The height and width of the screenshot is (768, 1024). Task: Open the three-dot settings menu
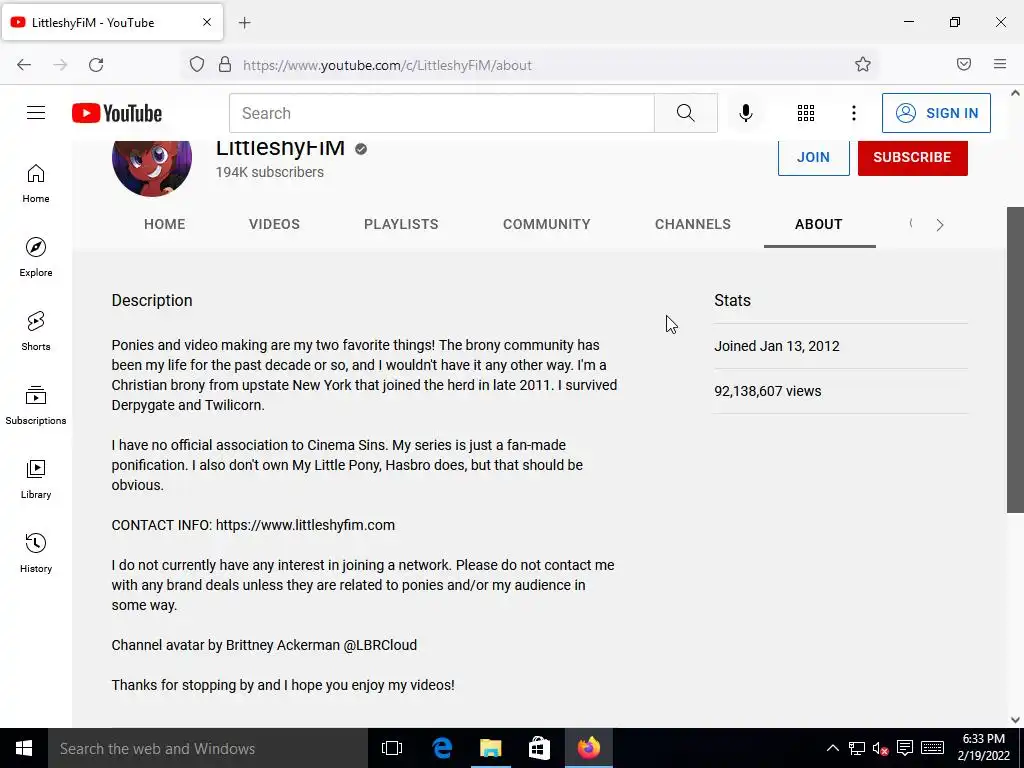pyautogui.click(x=854, y=113)
